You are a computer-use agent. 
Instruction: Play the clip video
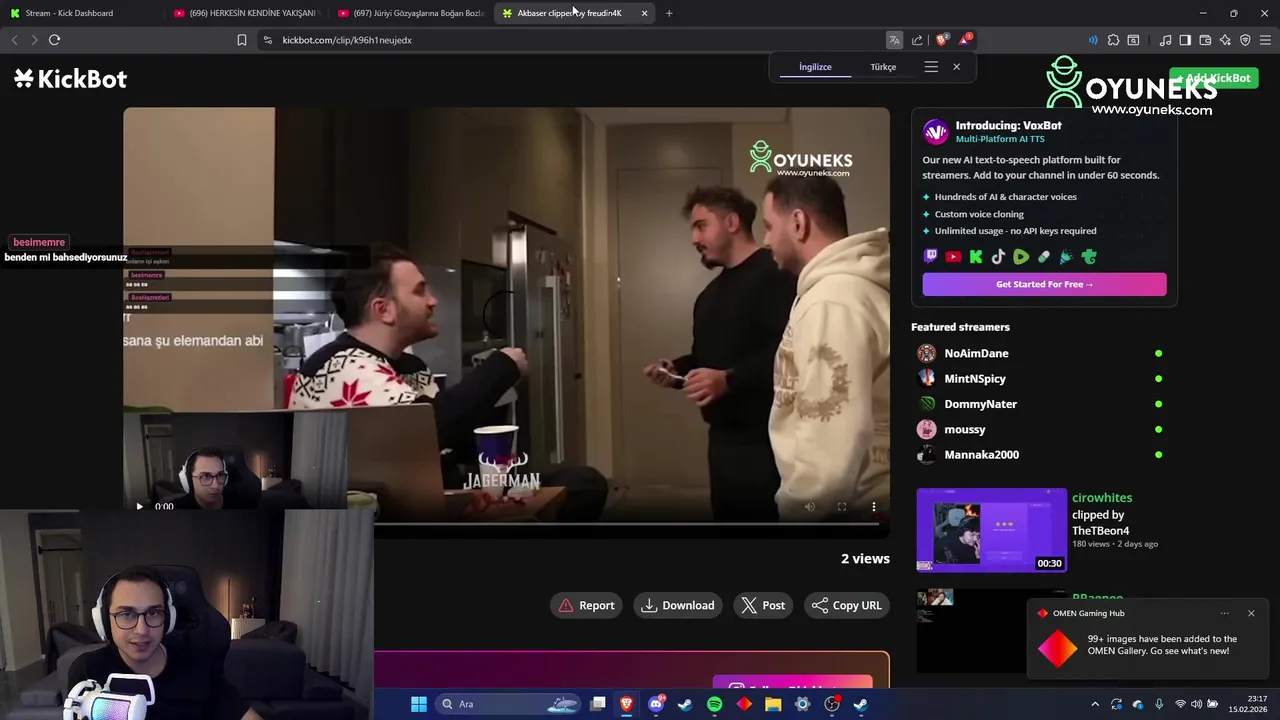tap(140, 506)
